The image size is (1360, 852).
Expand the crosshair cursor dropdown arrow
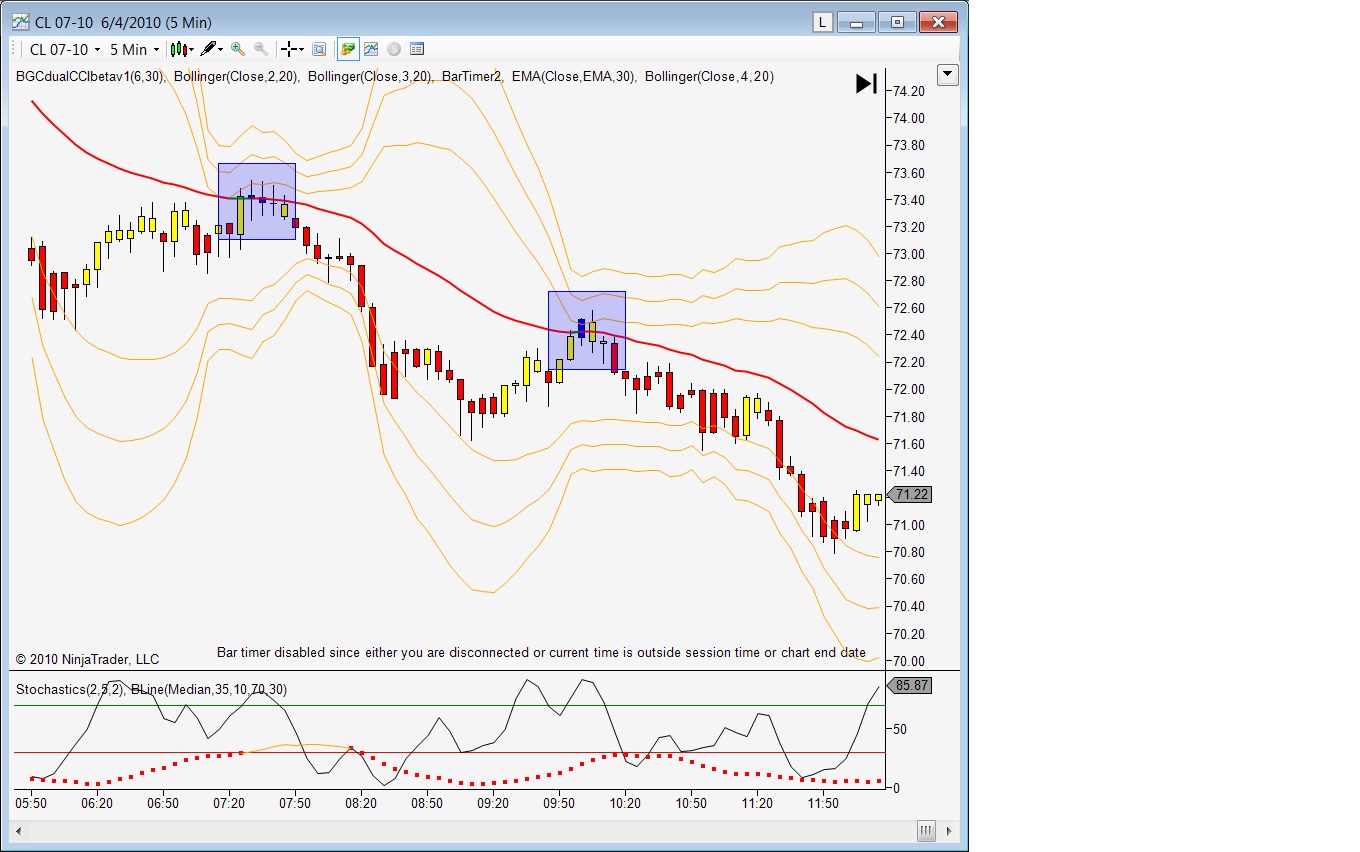[302, 49]
